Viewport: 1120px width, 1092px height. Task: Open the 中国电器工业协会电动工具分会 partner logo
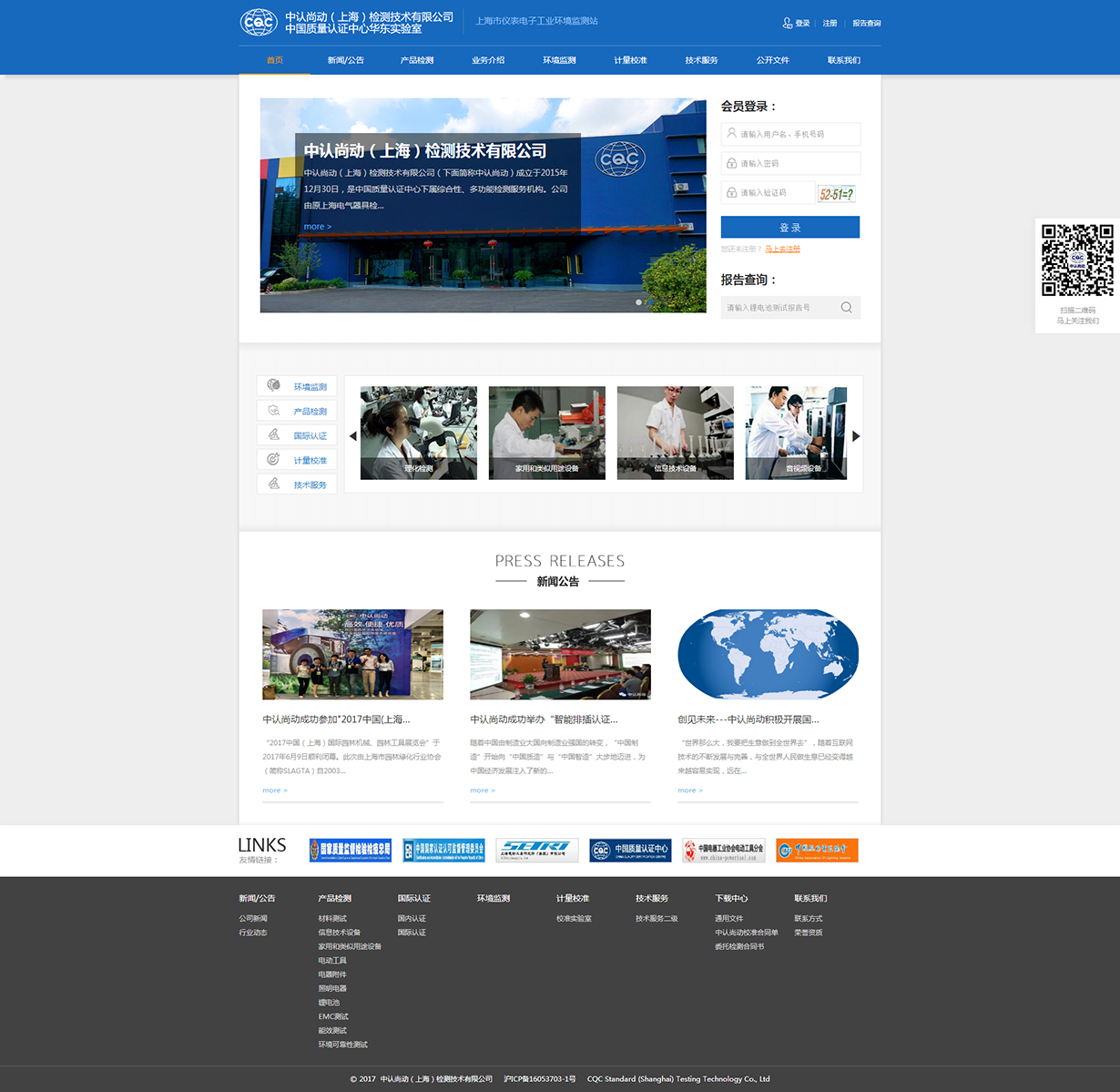pyautogui.click(x=724, y=851)
